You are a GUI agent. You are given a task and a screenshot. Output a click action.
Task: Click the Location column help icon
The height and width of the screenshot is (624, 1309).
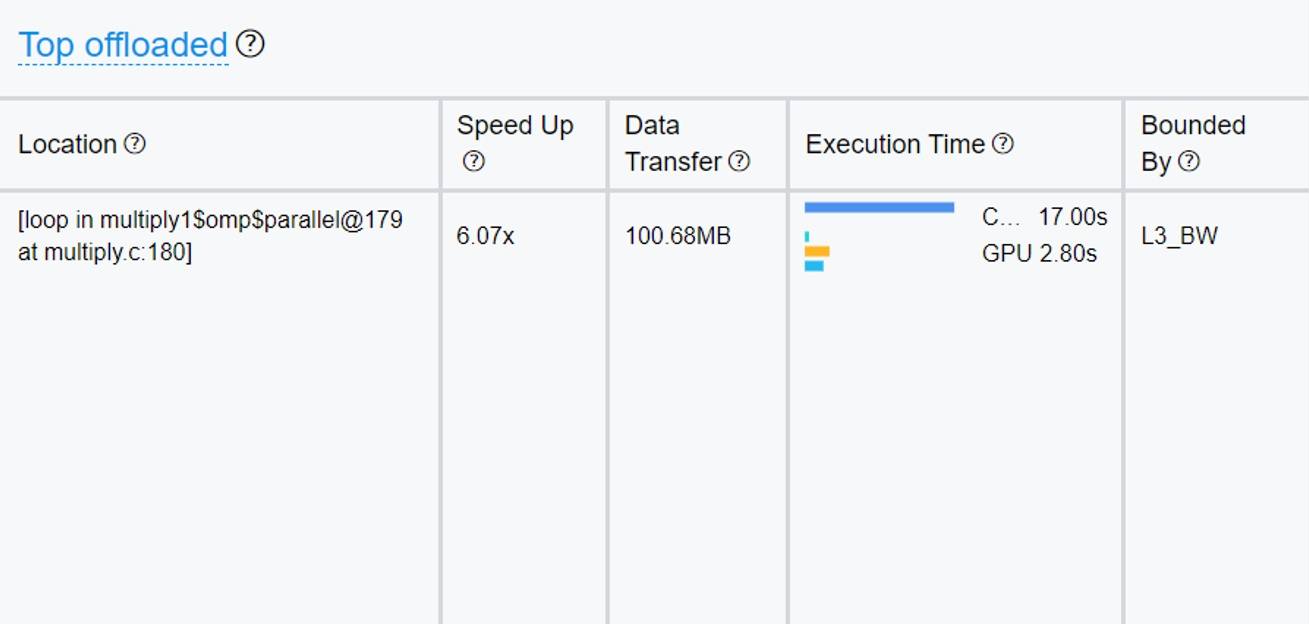click(x=135, y=144)
